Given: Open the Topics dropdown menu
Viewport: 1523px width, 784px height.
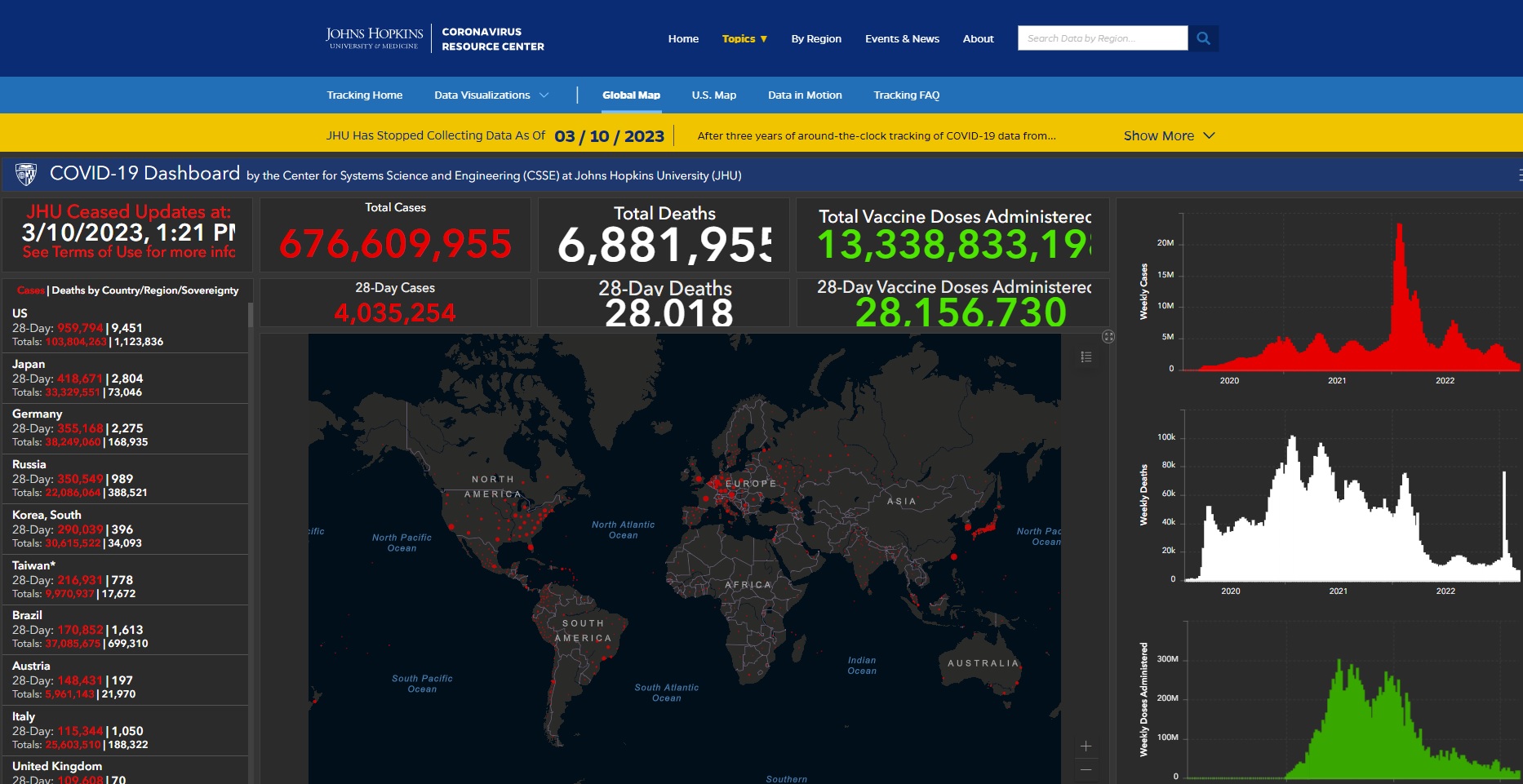Looking at the screenshot, I should [x=744, y=38].
